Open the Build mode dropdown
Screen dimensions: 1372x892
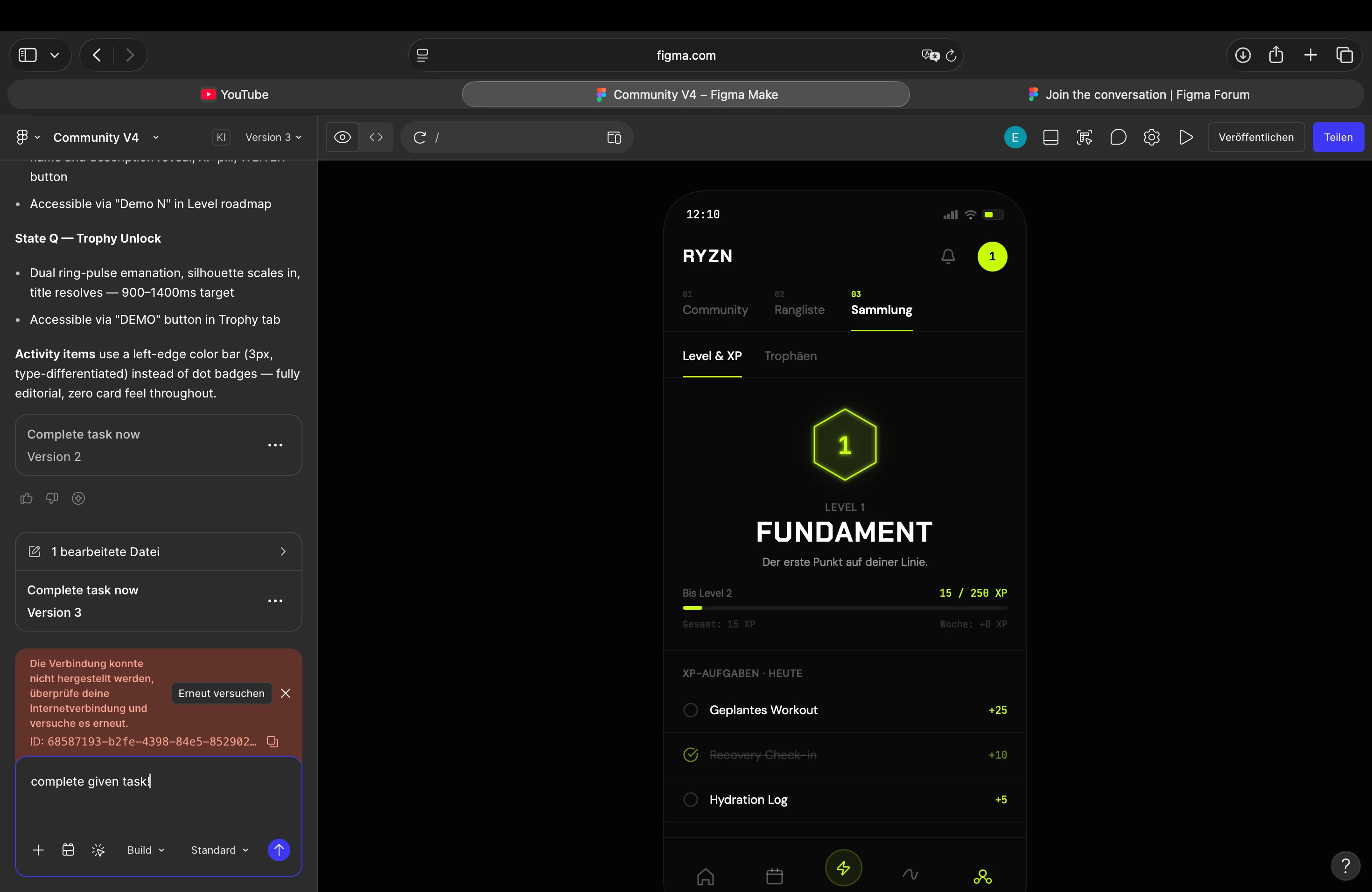pos(146,850)
